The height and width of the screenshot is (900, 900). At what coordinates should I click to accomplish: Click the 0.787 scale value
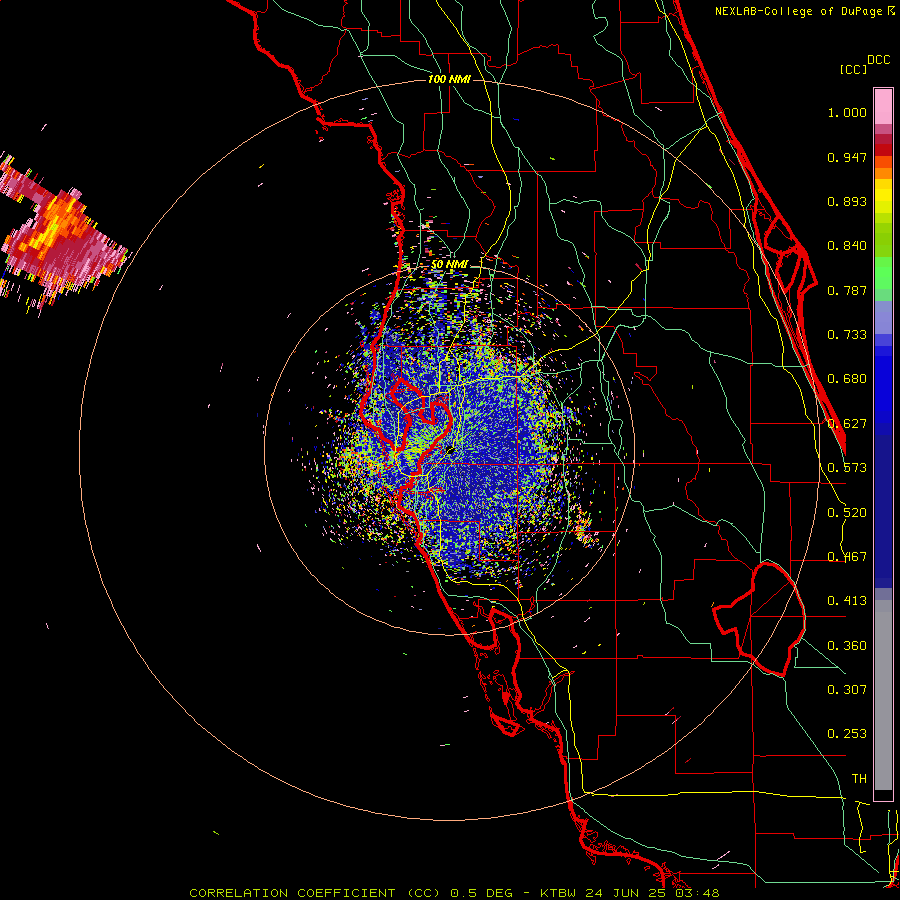point(847,290)
